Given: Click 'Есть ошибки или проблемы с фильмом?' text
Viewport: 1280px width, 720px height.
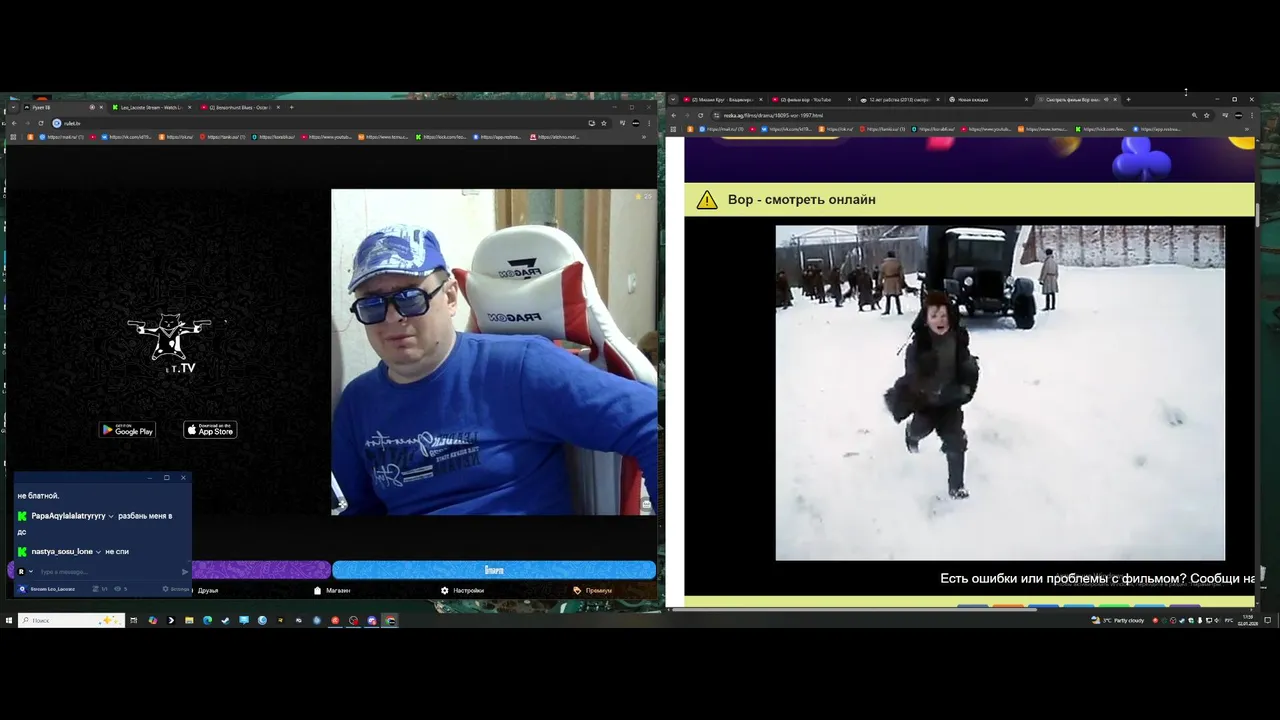Looking at the screenshot, I should point(1063,578).
